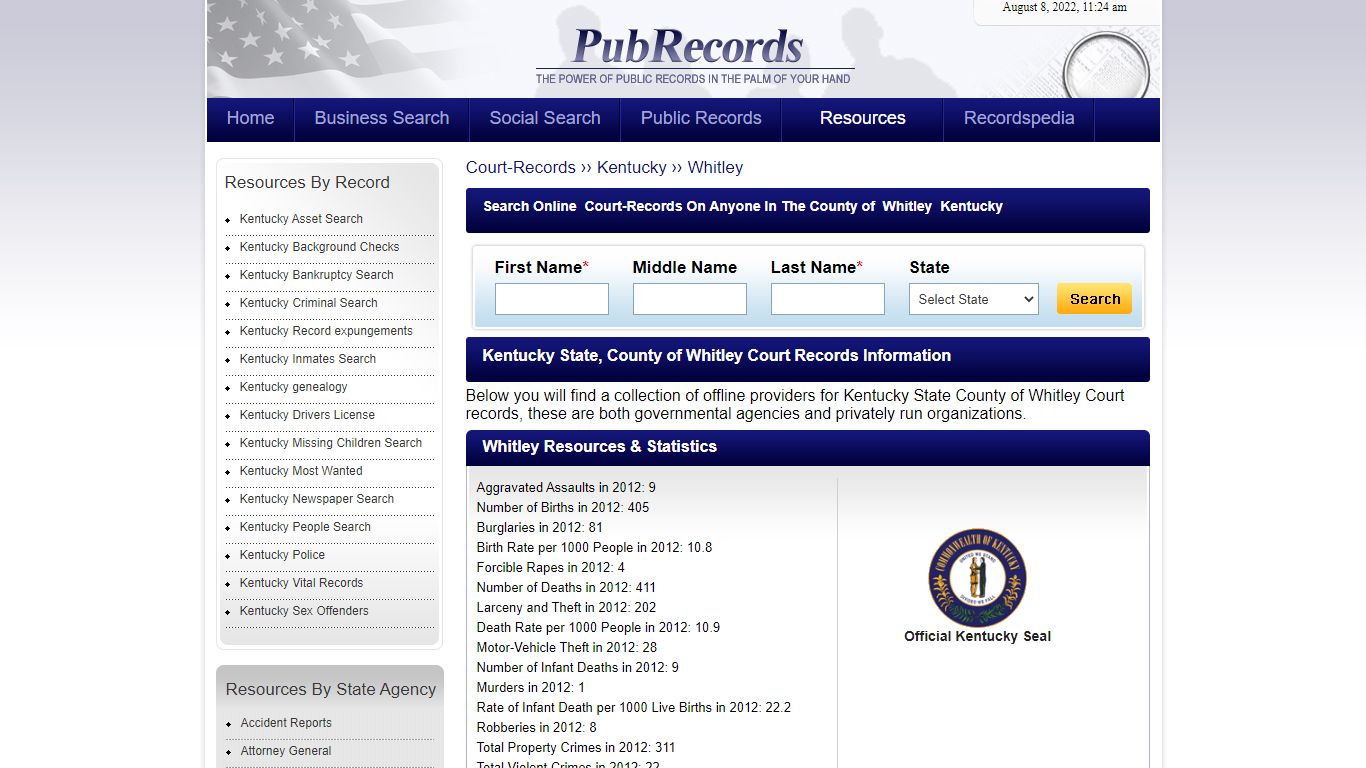Open Accident Reports link

pos(286,723)
